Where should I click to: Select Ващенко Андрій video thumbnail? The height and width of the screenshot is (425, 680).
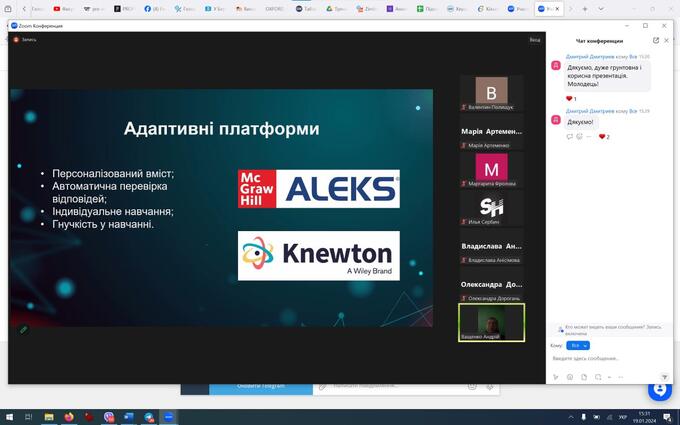click(x=491, y=322)
